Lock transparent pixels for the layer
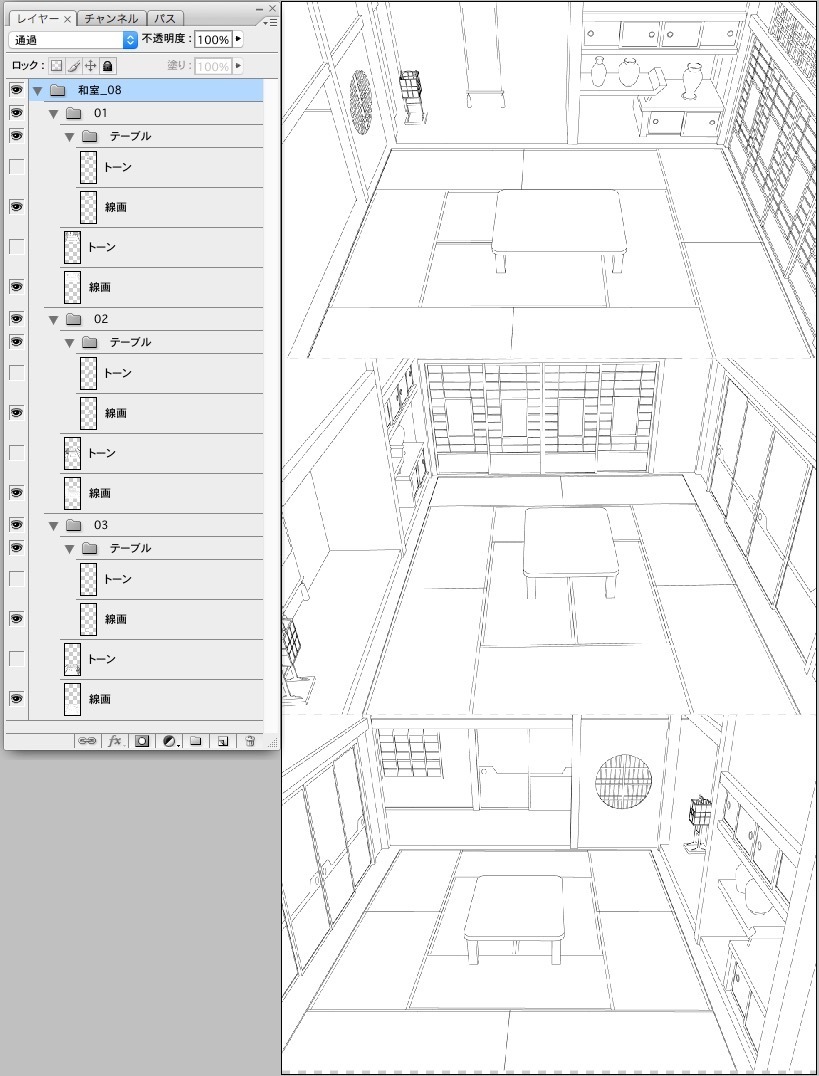Viewport: 819px width, 1076px height. click(x=58, y=65)
